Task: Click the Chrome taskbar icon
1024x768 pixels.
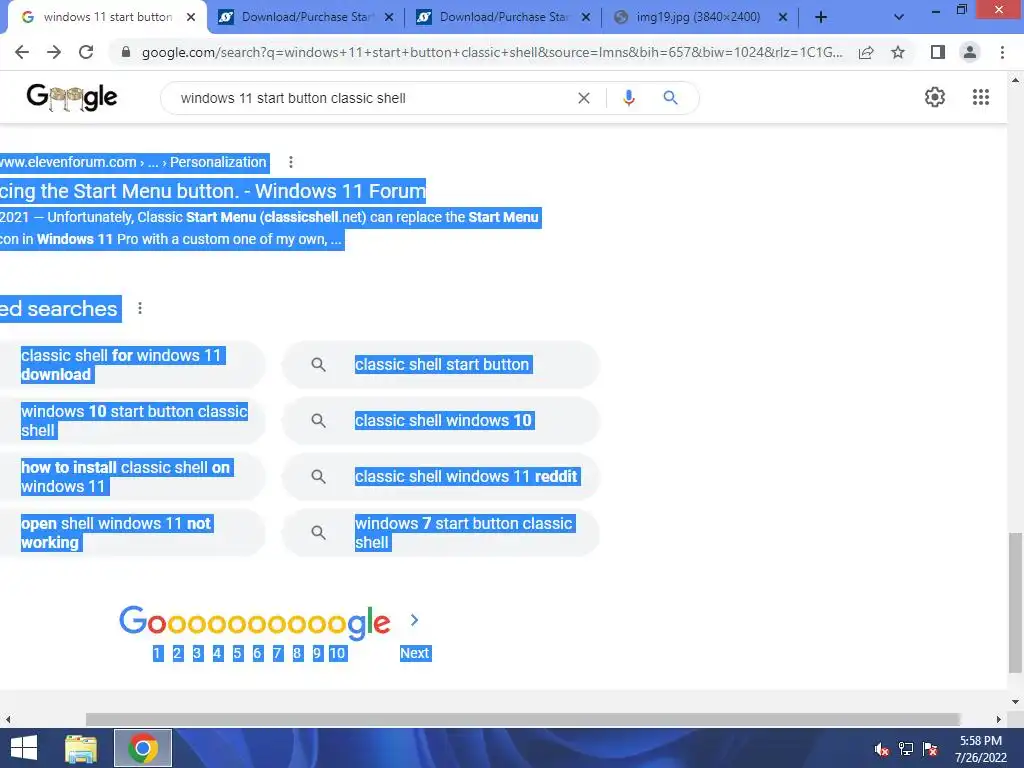Action: [x=142, y=748]
